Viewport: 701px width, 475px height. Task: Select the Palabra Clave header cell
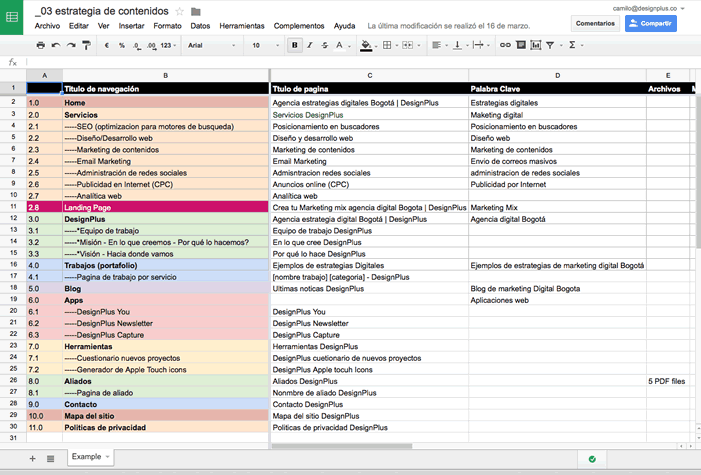[x=557, y=89]
